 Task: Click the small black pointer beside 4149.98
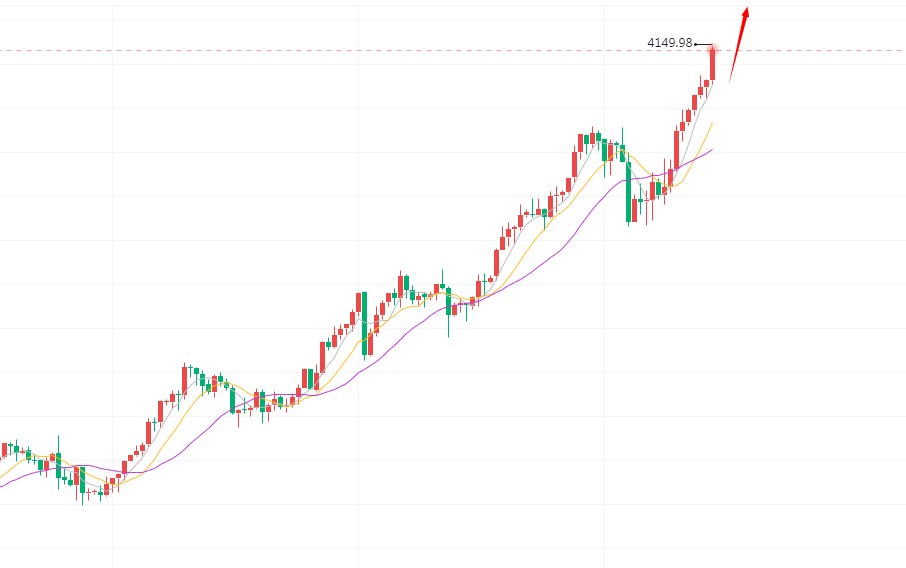point(702,44)
